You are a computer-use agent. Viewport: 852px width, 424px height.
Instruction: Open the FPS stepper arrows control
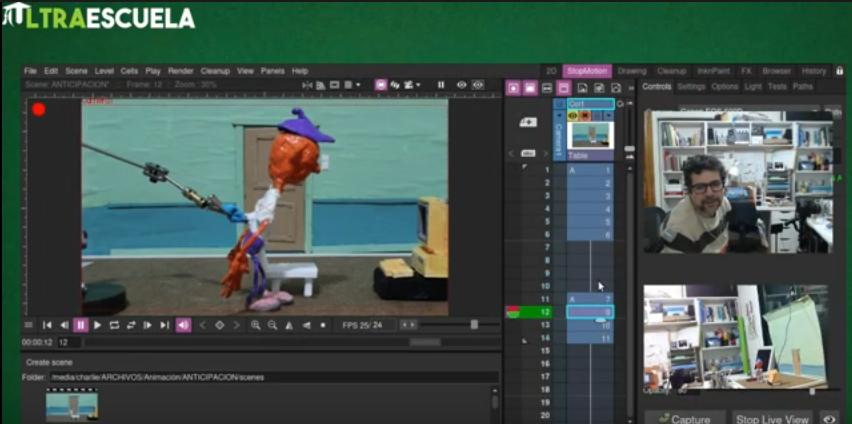tap(408, 325)
